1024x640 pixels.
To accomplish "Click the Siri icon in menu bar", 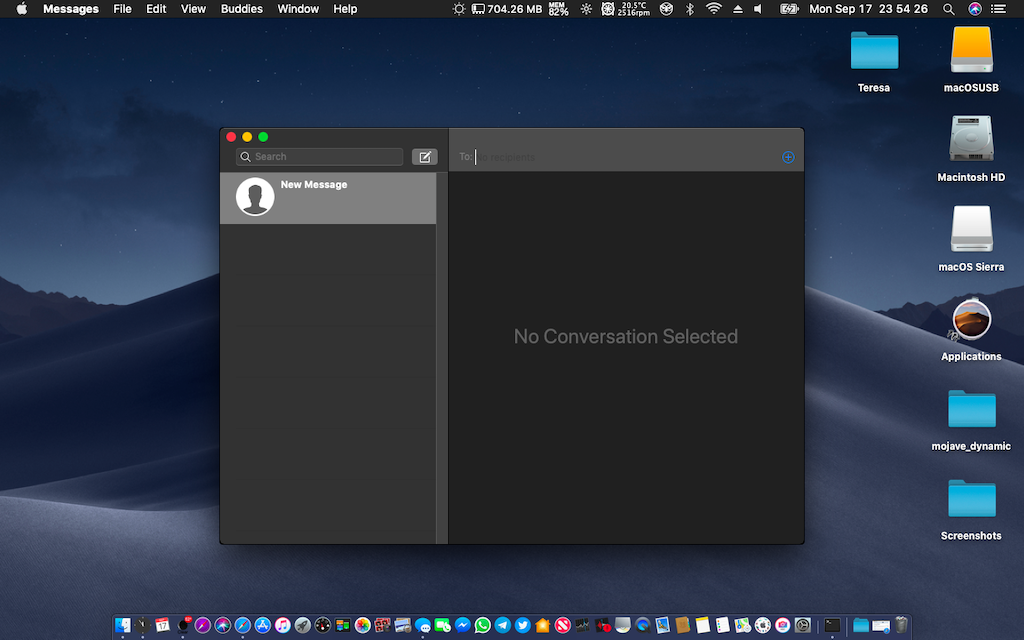I will click(x=974, y=8).
